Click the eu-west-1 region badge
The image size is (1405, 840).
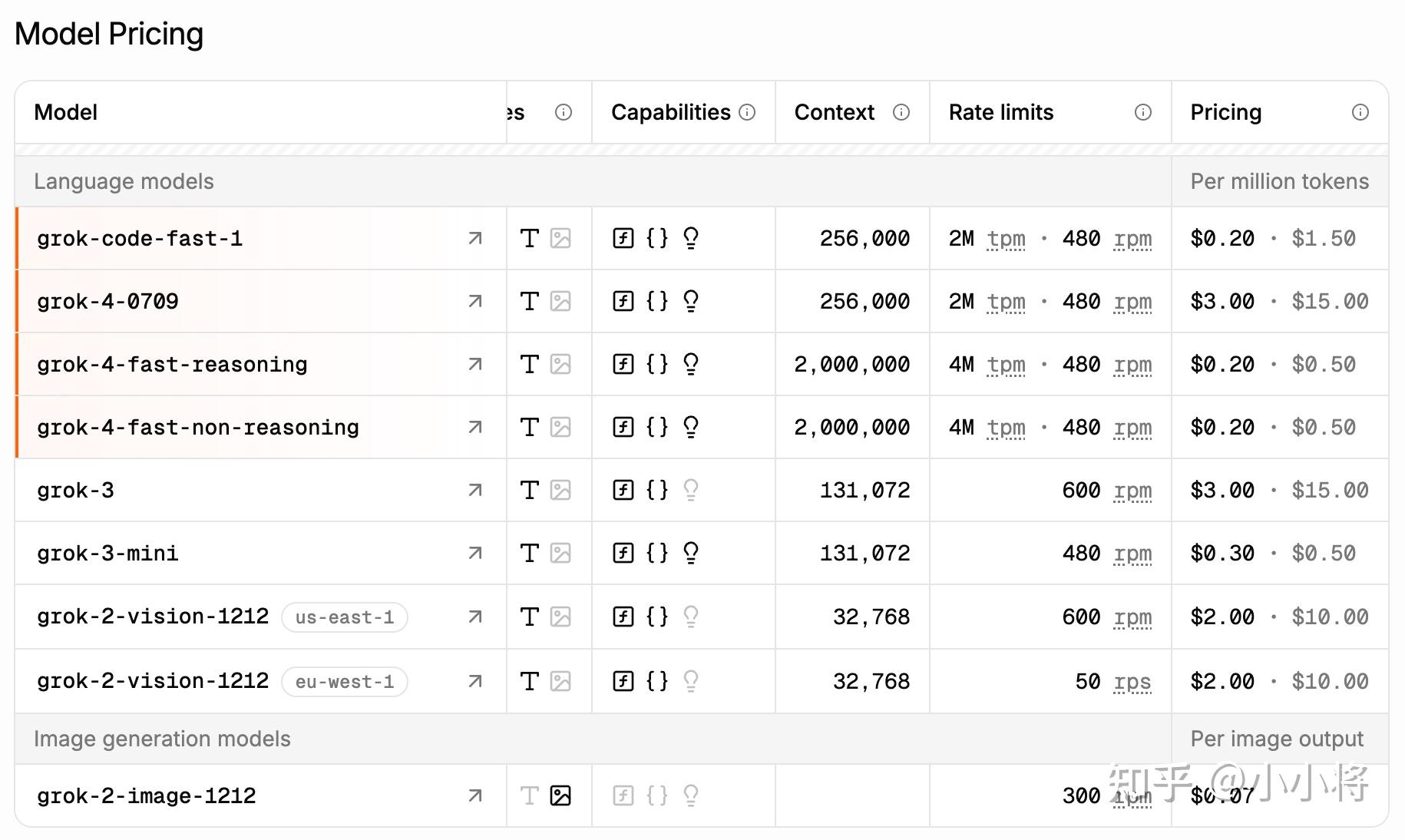pyautogui.click(x=345, y=682)
